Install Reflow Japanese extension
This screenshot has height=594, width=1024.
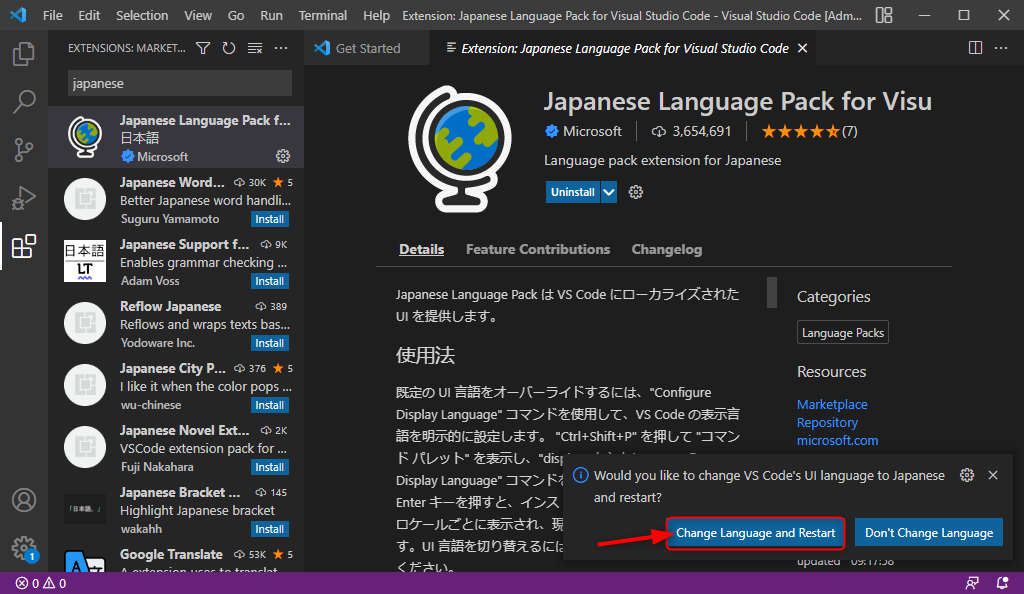(x=270, y=343)
